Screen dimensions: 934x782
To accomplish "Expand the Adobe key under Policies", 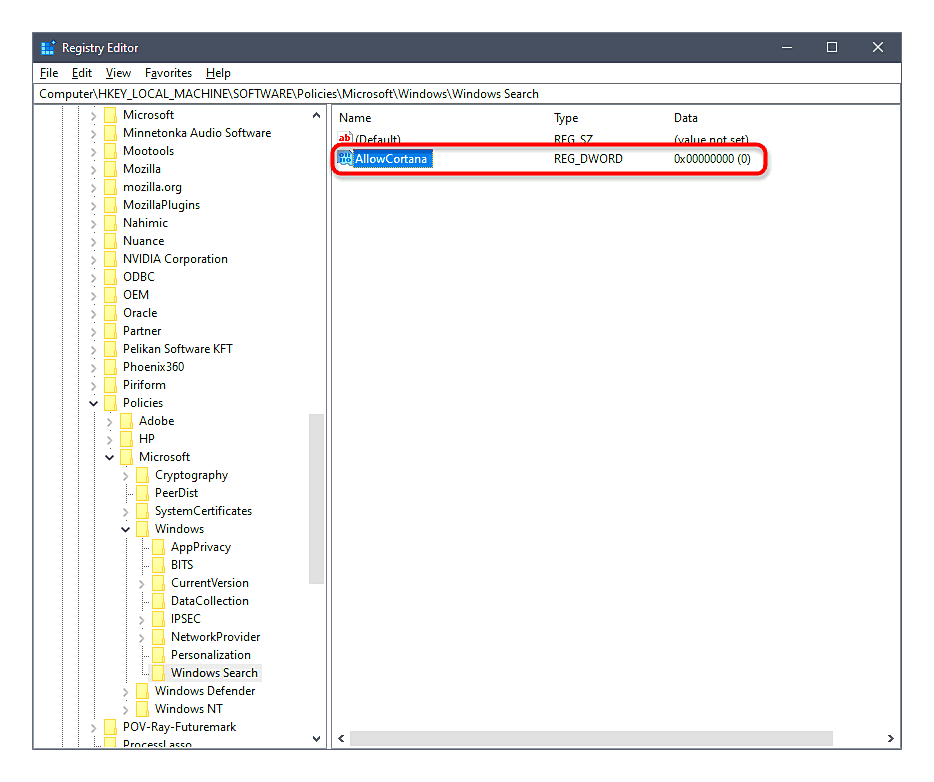I will [x=110, y=421].
